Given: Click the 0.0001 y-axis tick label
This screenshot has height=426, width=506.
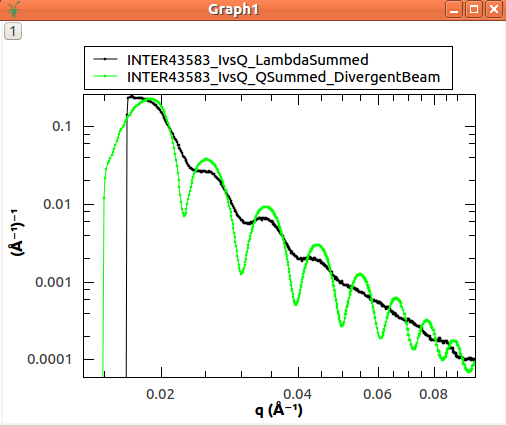Looking at the screenshot, I should pos(49,359).
